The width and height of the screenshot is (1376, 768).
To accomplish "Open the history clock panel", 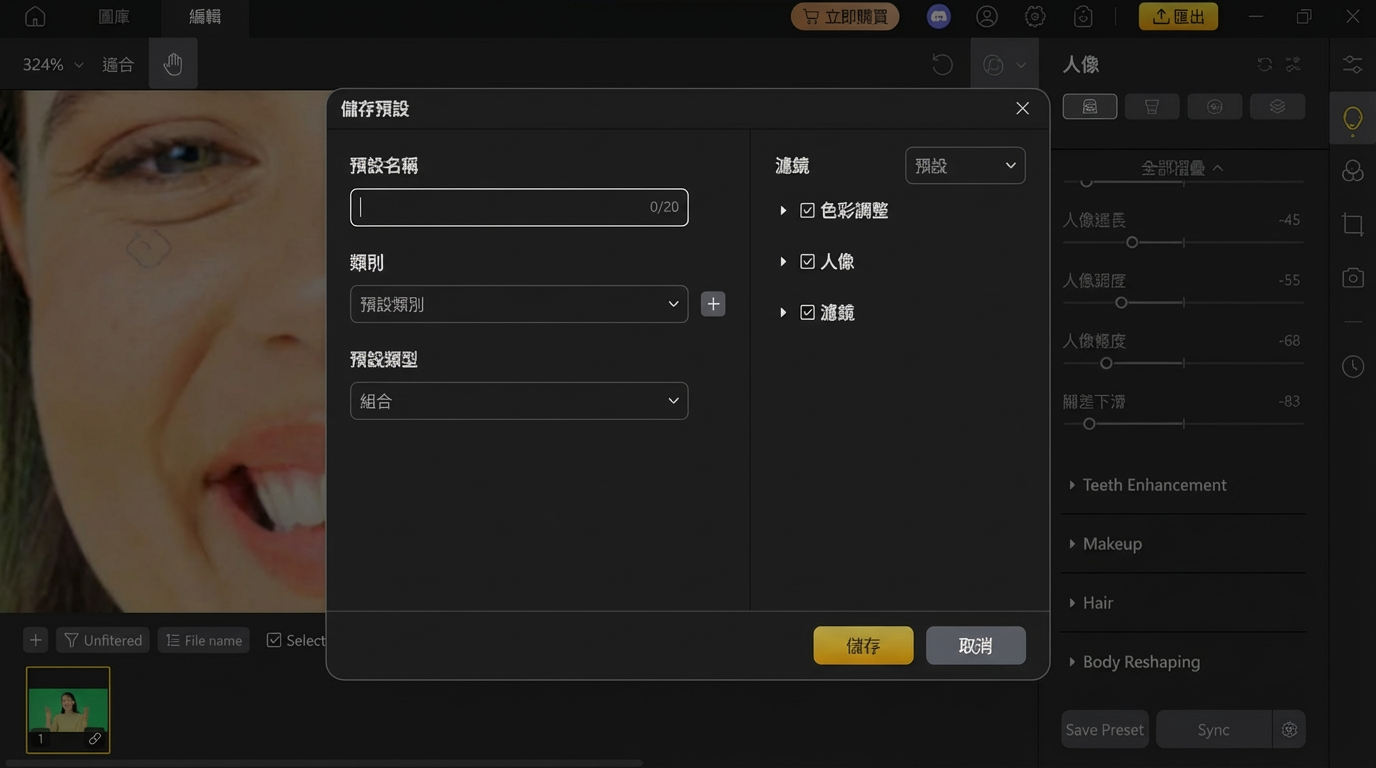I will (x=1352, y=367).
